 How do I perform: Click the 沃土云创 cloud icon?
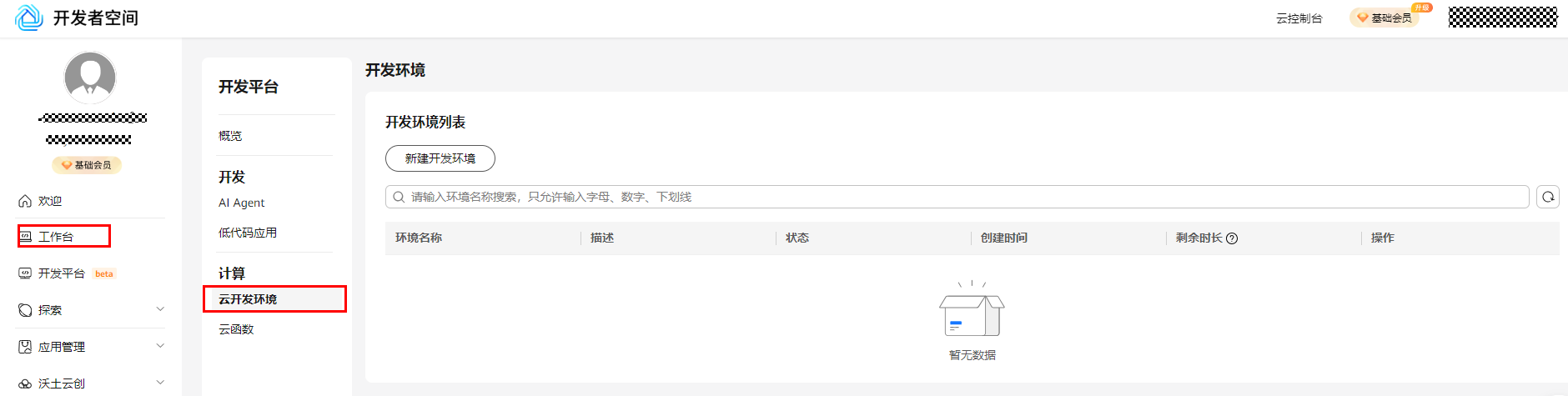(25, 383)
